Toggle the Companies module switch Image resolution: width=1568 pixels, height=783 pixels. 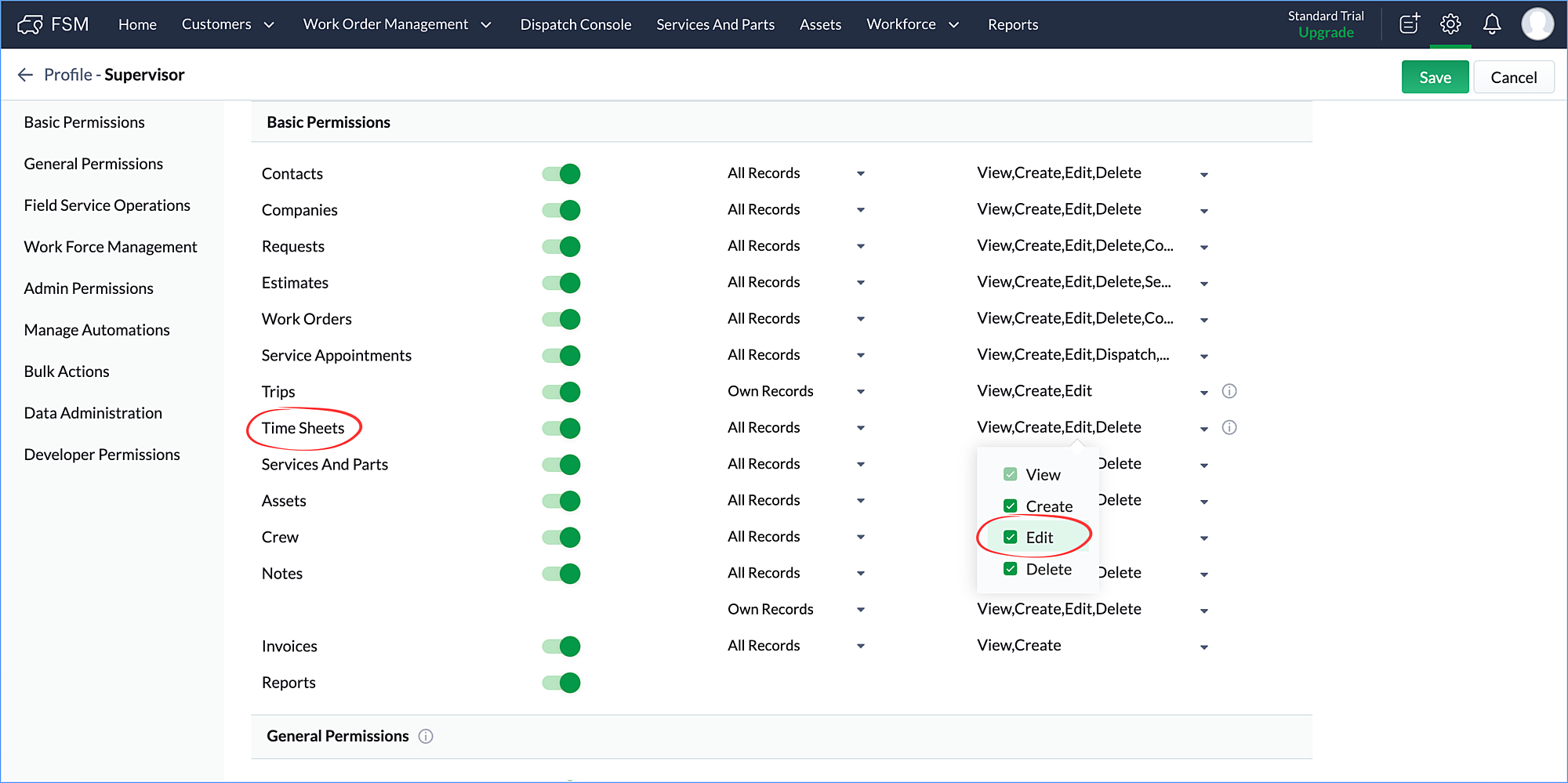tap(561, 210)
